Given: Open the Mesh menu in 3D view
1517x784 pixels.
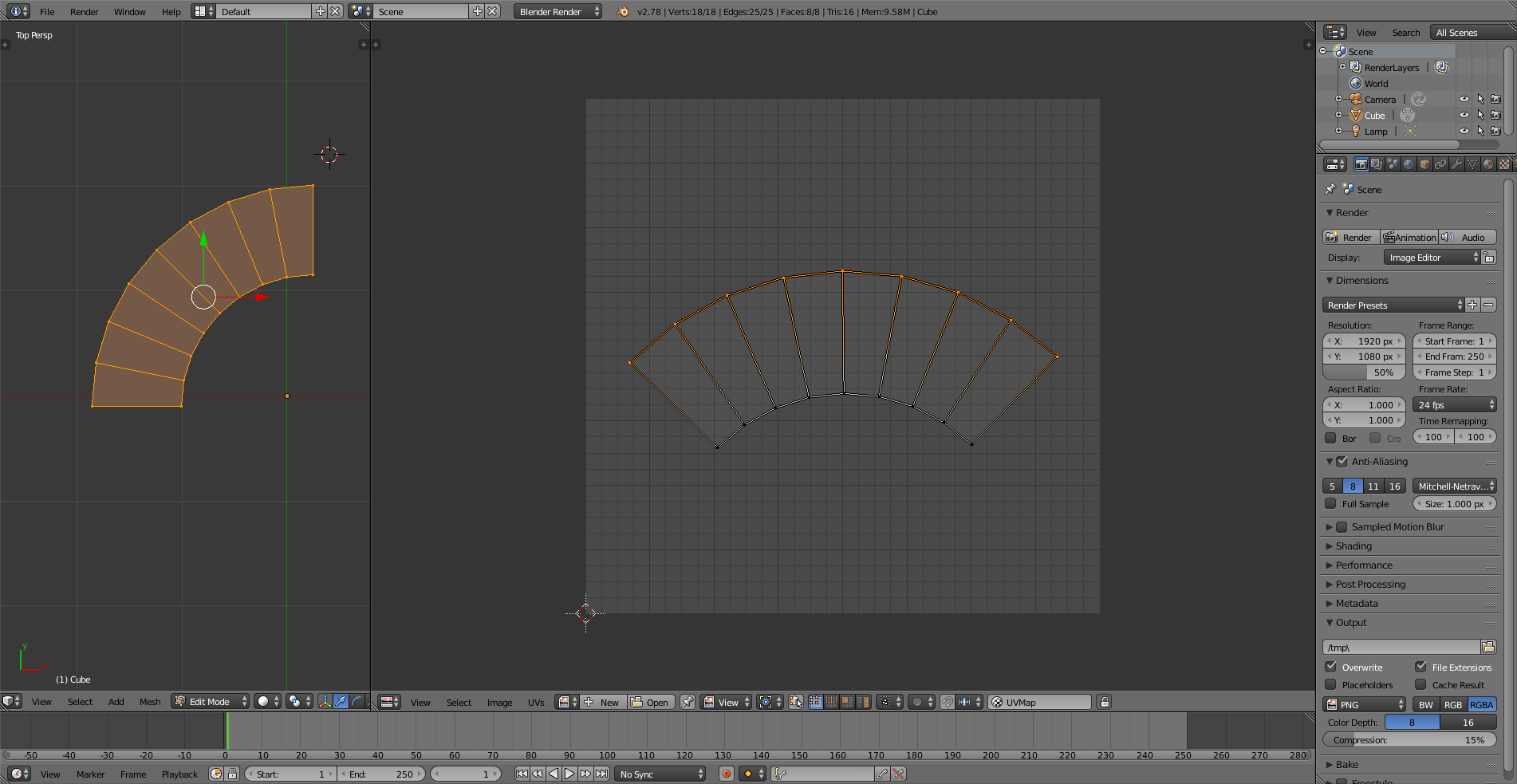Looking at the screenshot, I should [x=150, y=701].
